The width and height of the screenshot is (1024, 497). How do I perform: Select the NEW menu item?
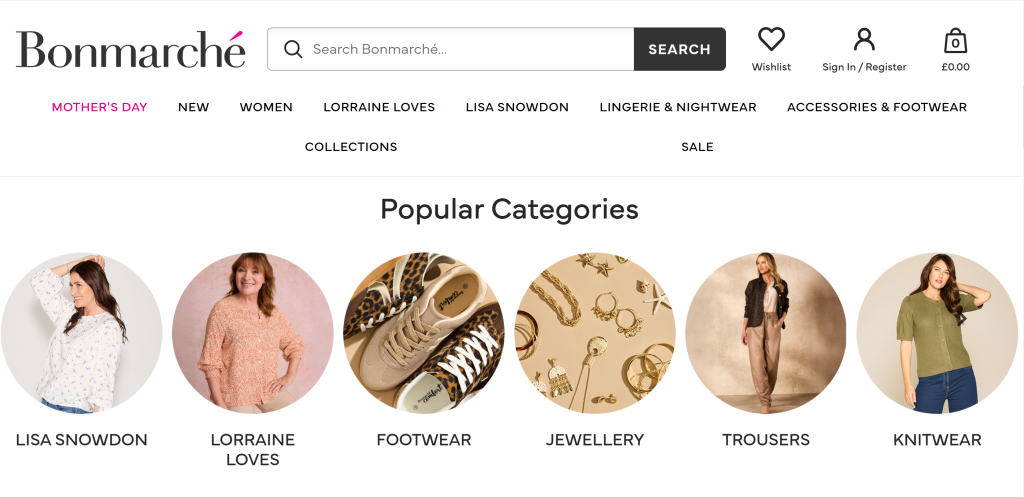[193, 107]
